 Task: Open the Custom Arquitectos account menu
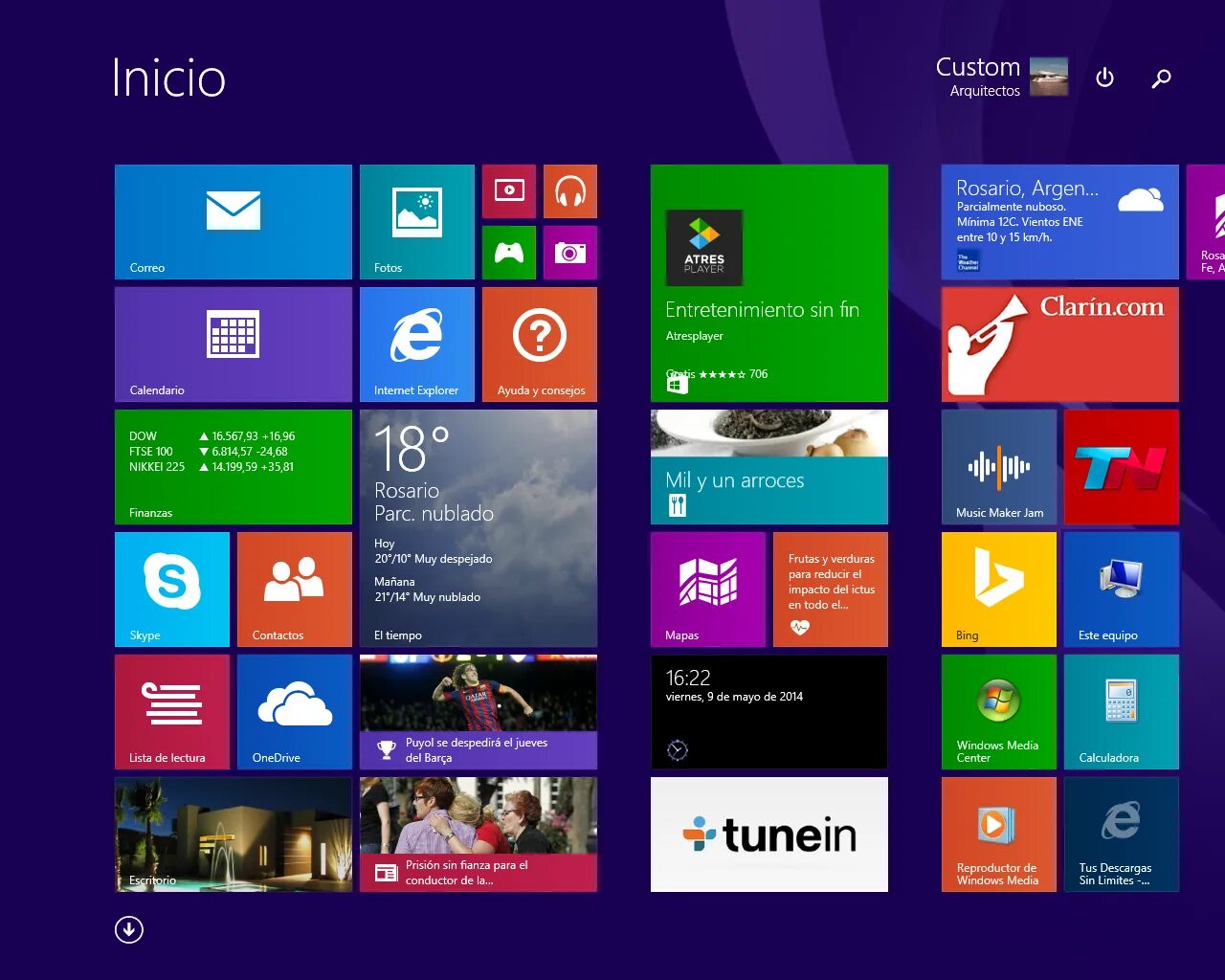point(1001,77)
